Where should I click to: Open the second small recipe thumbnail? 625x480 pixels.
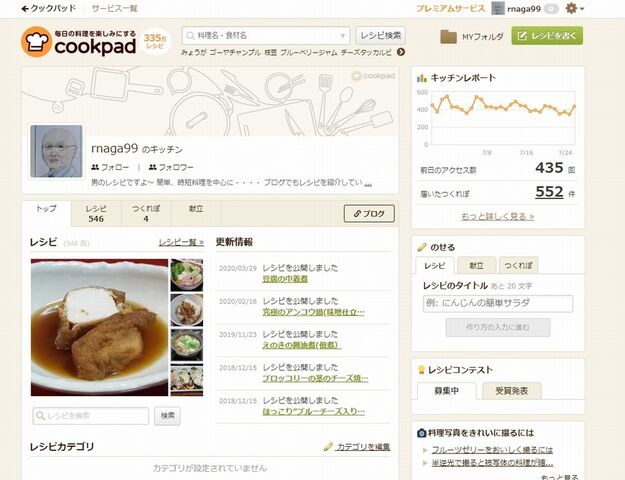(x=187, y=310)
